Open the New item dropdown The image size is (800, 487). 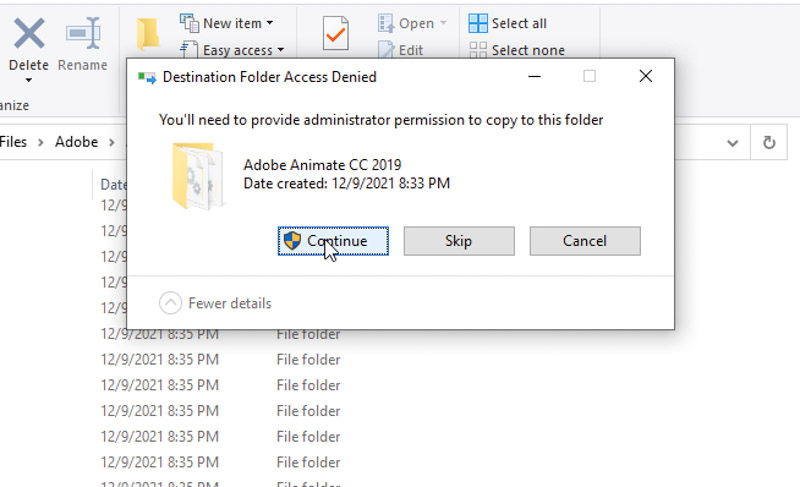tap(226, 23)
